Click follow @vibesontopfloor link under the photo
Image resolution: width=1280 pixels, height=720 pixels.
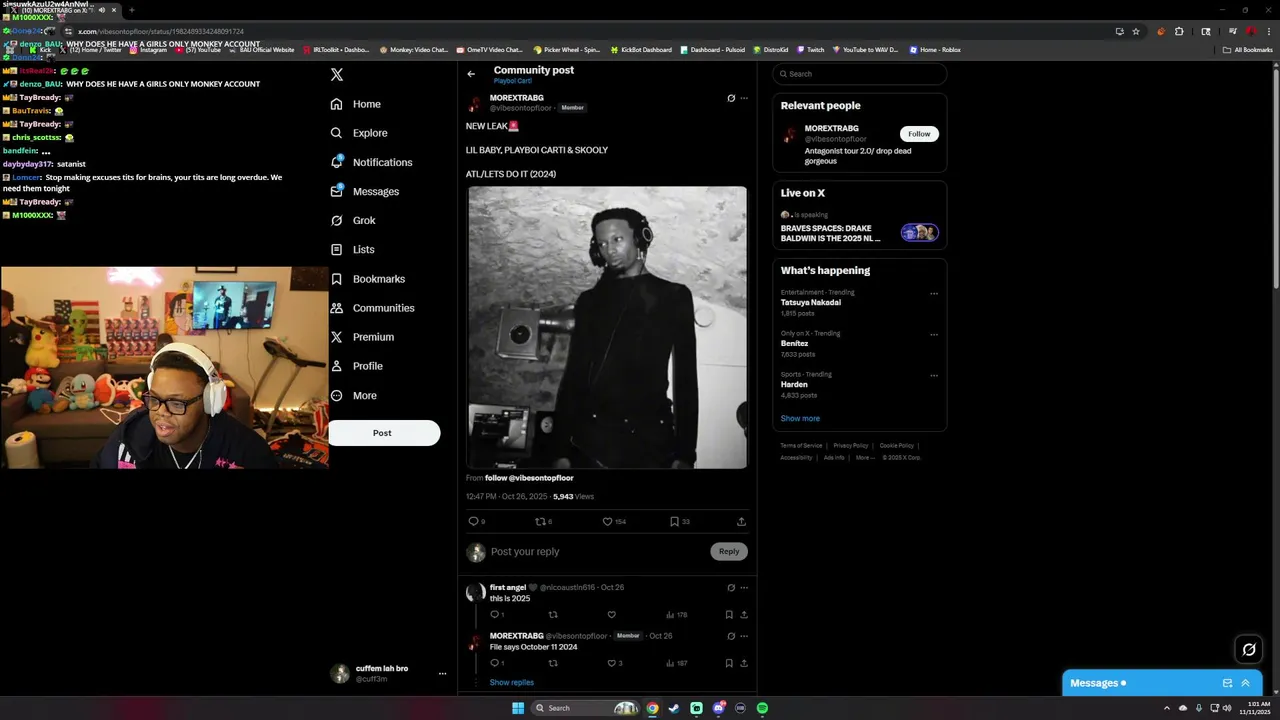pyautogui.click(x=529, y=478)
